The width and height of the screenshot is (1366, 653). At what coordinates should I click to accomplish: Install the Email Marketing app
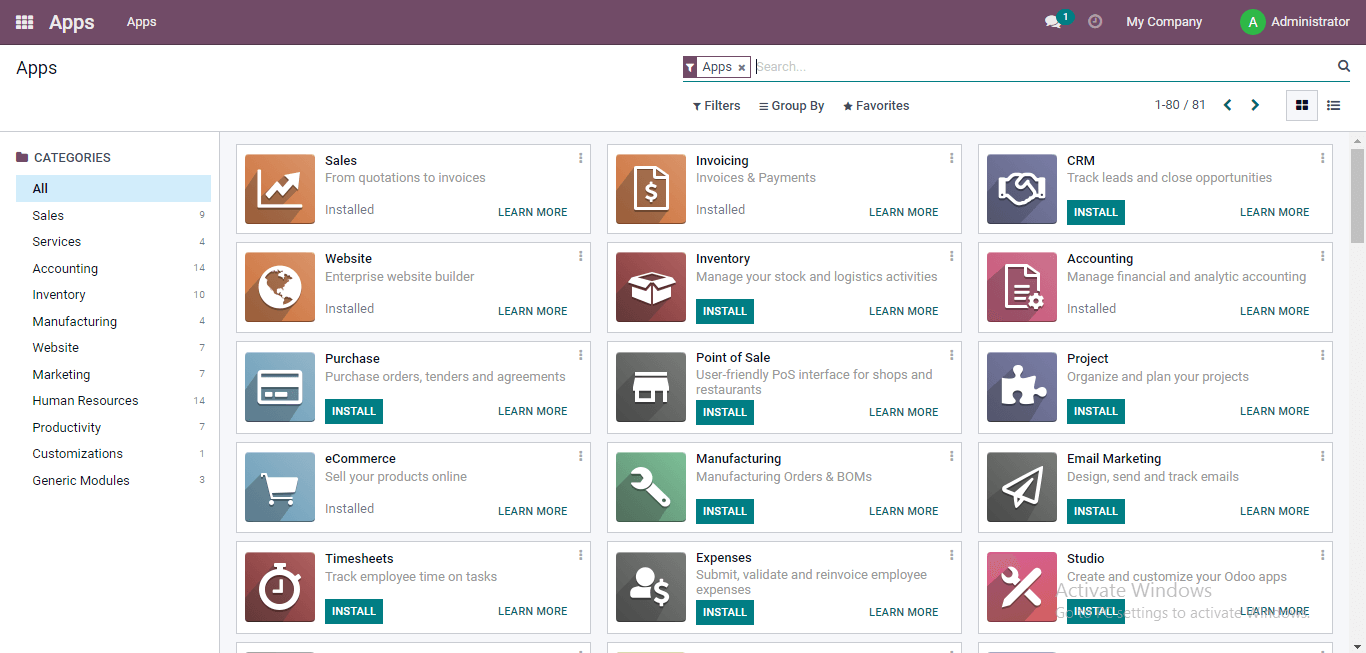(x=1096, y=511)
